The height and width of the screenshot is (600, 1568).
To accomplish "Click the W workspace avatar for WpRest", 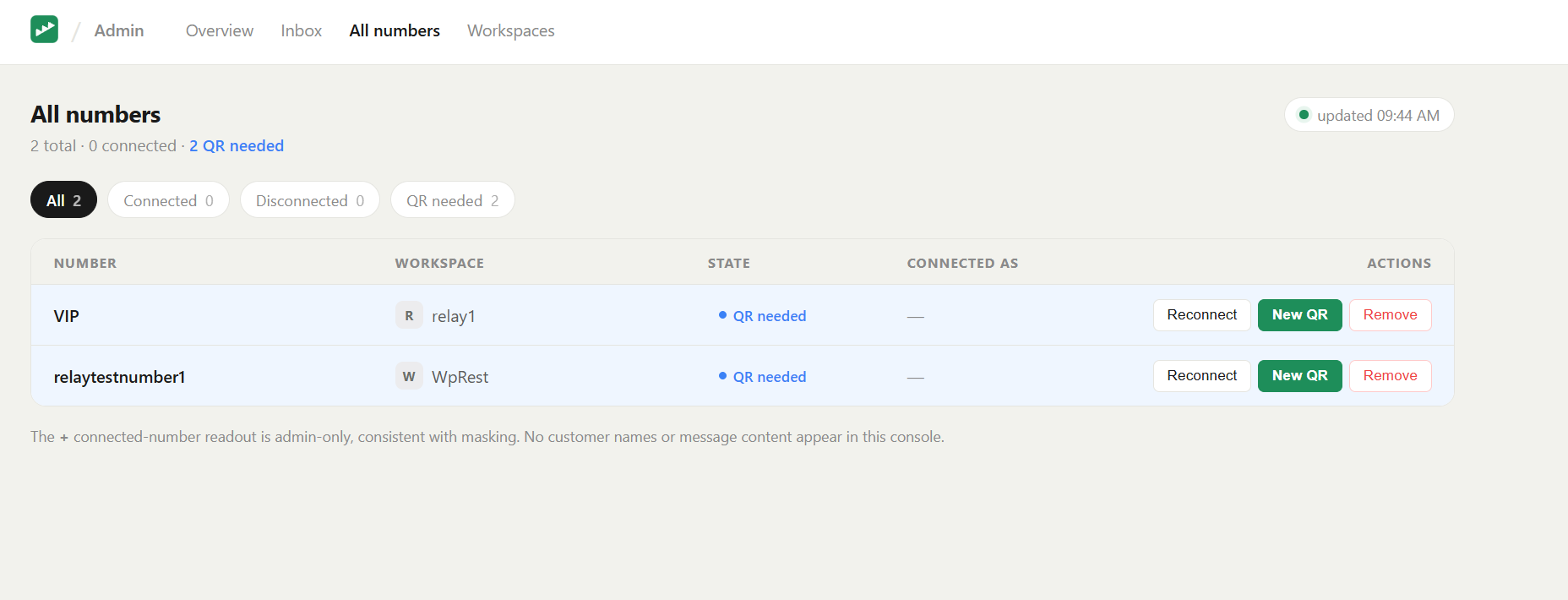I will (409, 376).
